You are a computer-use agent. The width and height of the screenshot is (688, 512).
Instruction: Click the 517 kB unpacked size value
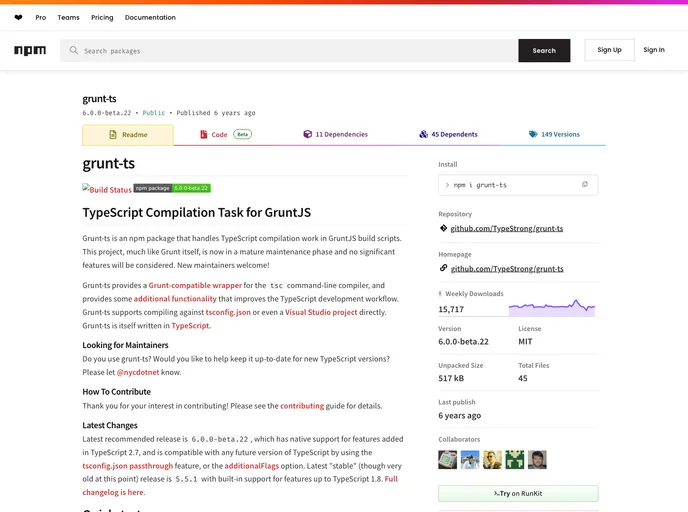(x=451, y=378)
